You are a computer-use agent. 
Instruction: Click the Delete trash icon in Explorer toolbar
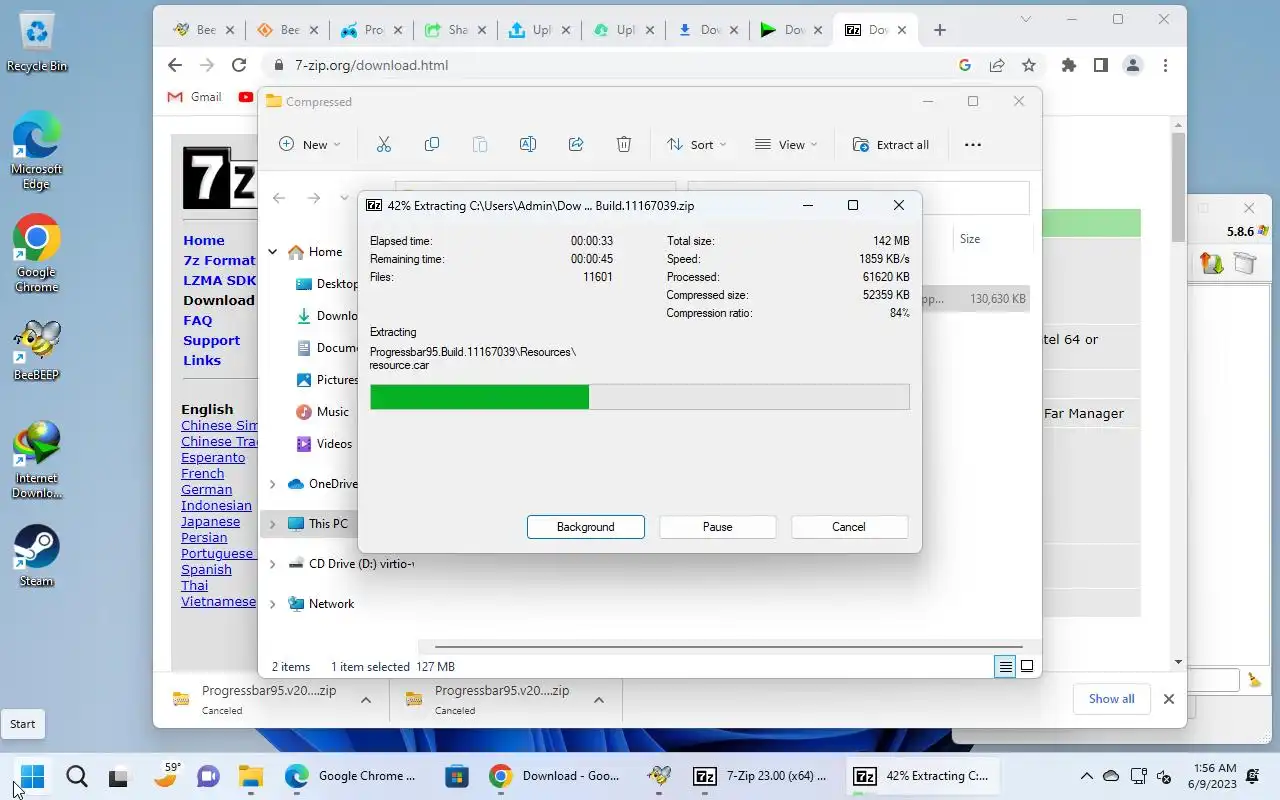(624, 144)
